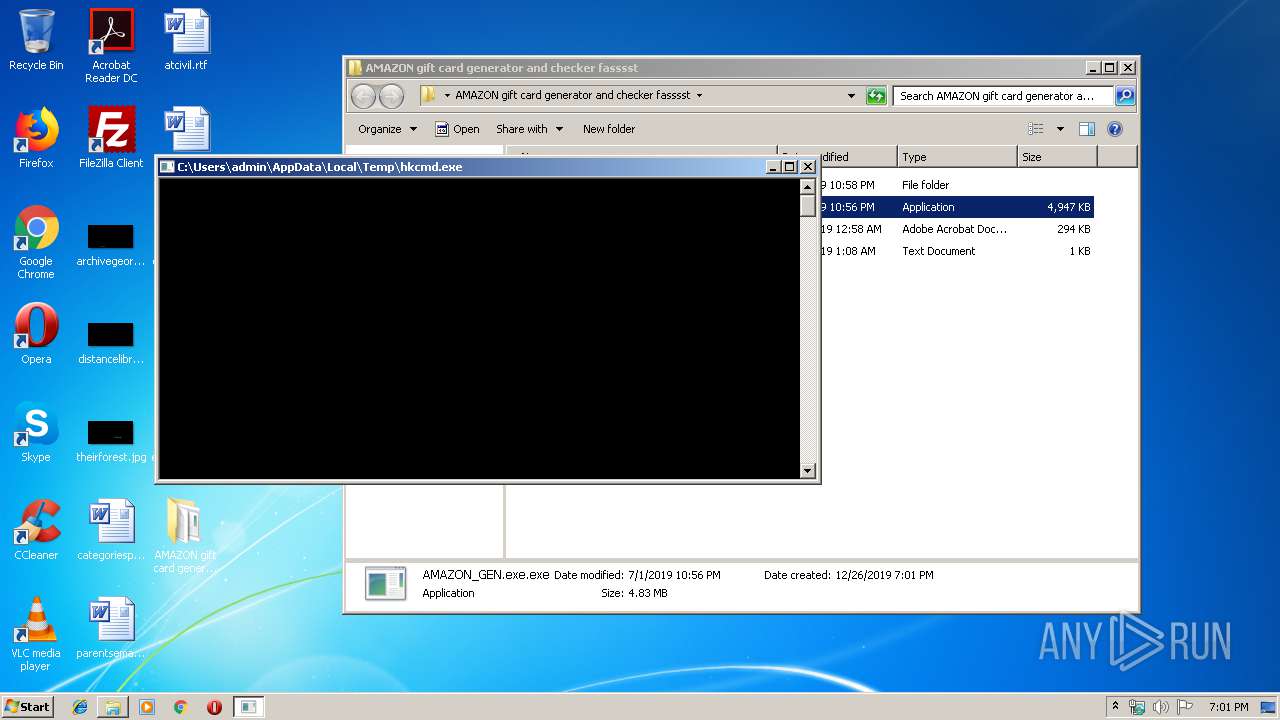Open FileZilla Client shortcut
This screenshot has height=720, width=1280.
pyautogui.click(x=111, y=138)
